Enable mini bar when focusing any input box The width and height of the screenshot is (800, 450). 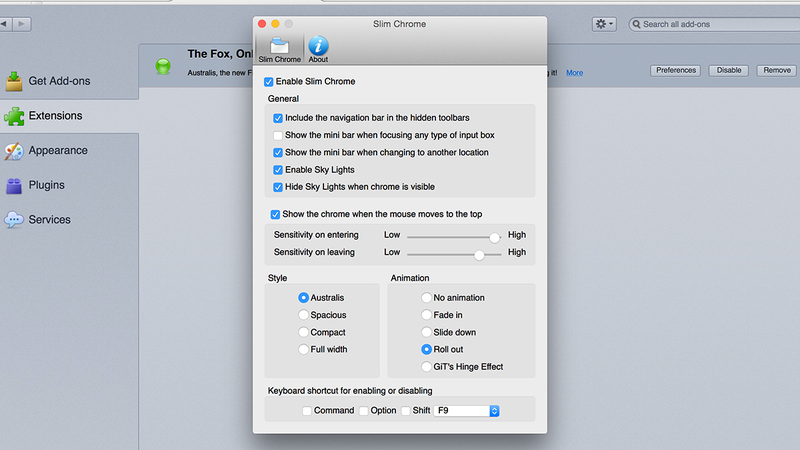click(278, 135)
